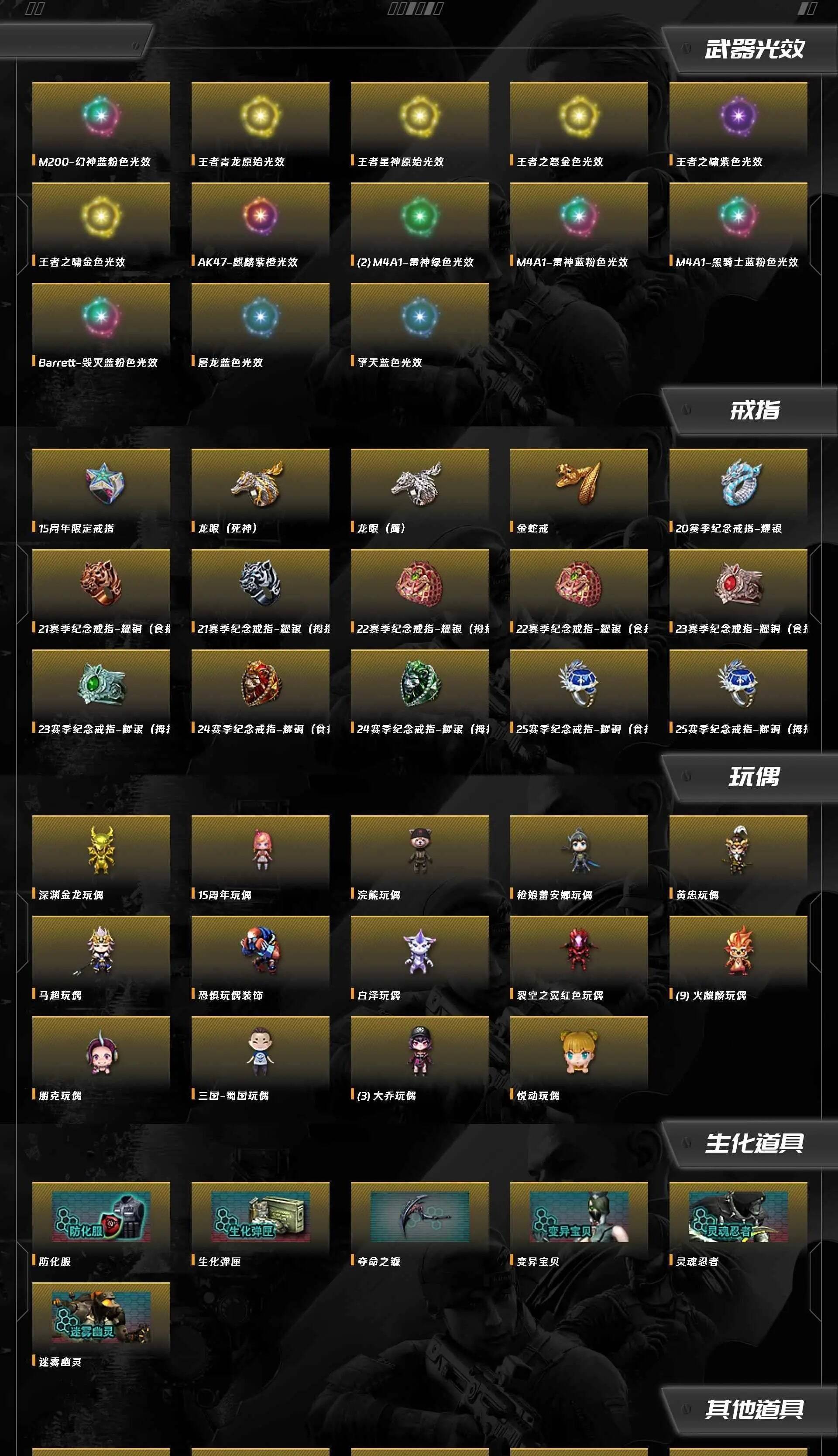Select the 20赛季纪念戒指-耀银 dragon ring

(x=738, y=483)
